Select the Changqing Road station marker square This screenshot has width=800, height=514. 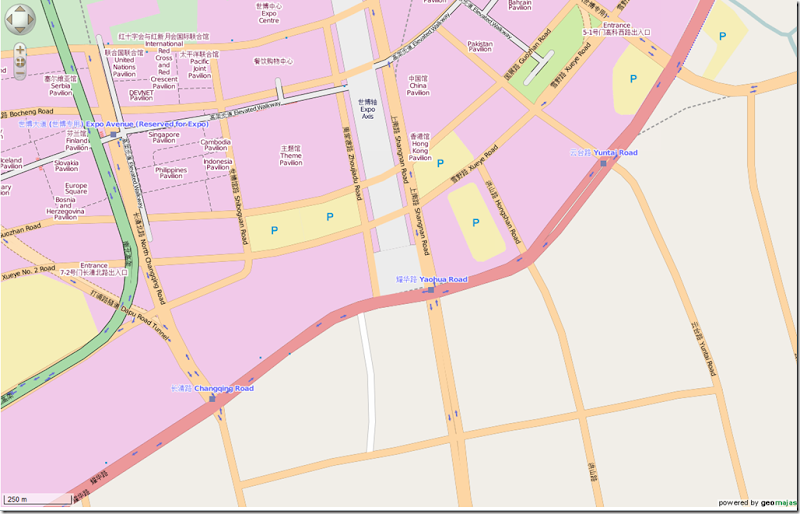pos(212,399)
